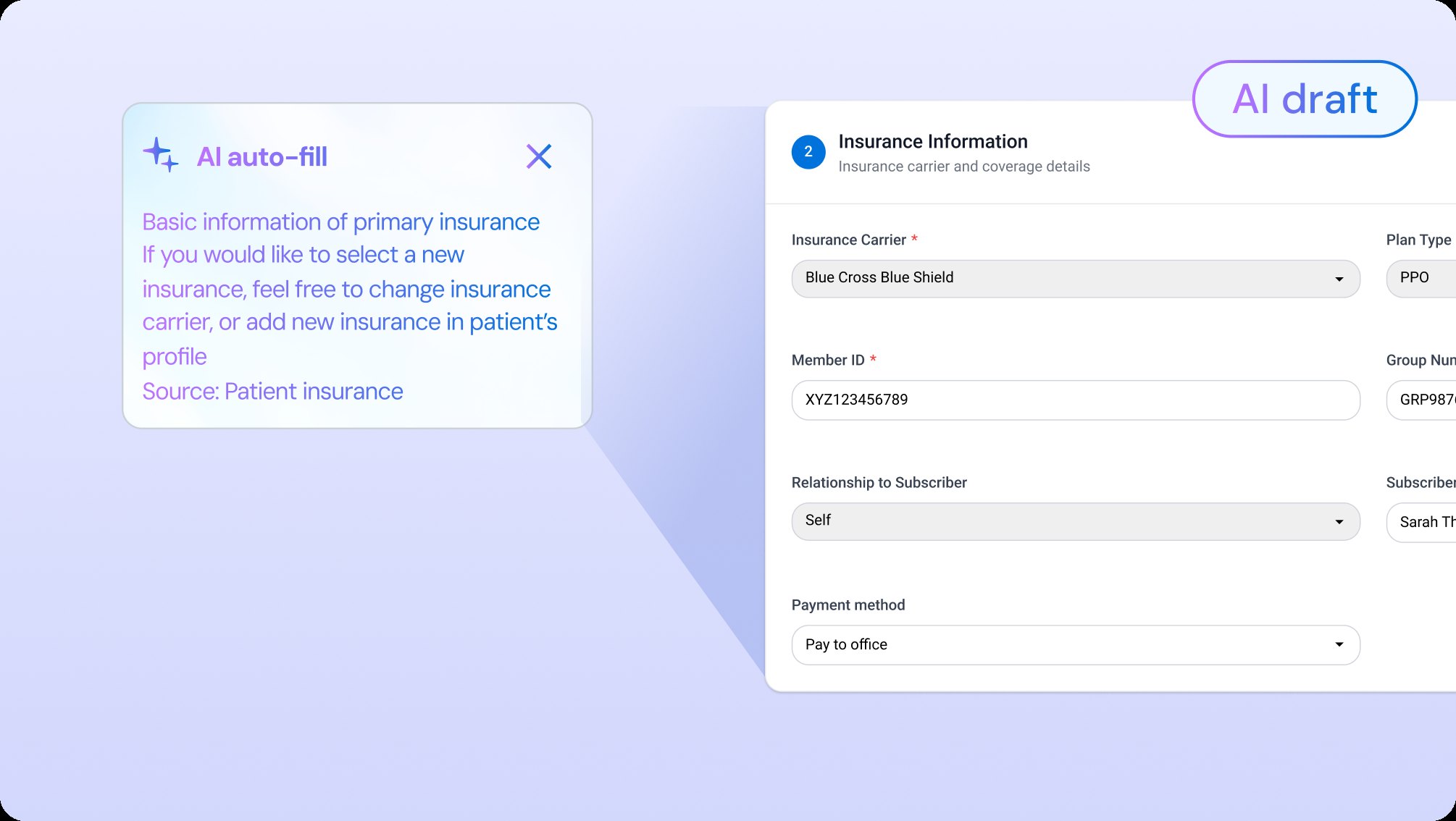1456x821 pixels.
Task: Click the Relationship to Subscriber label
Action: click(x=879, y=482)
